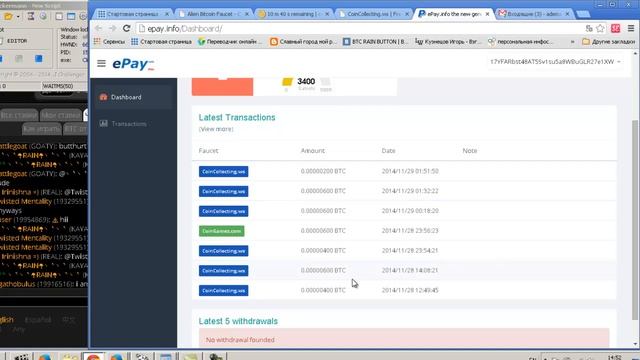Image resolution: width=640 pixels, height=360 pixels.
Task: Click the red extension icon in toolbar
Action: (x=616, y=29)
